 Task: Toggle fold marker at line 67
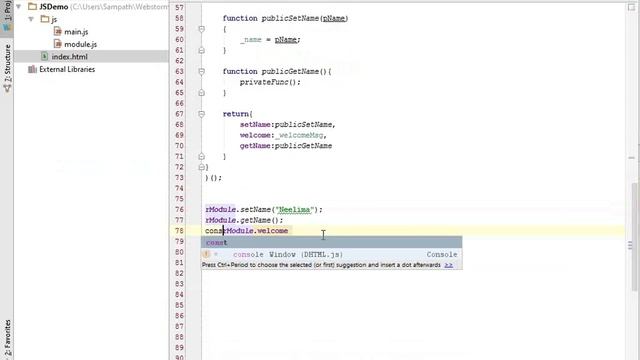click(201, 114)
